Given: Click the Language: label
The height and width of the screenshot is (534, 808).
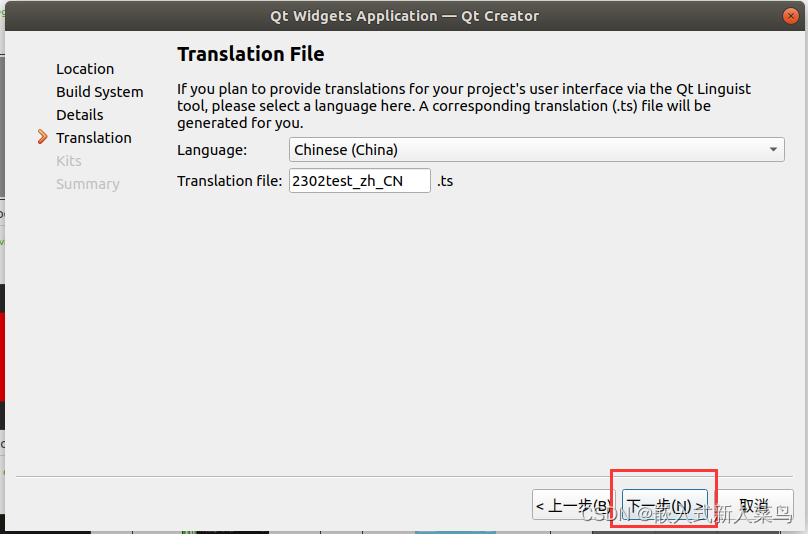Looking at the screenshot, I should tap(212, 150).
